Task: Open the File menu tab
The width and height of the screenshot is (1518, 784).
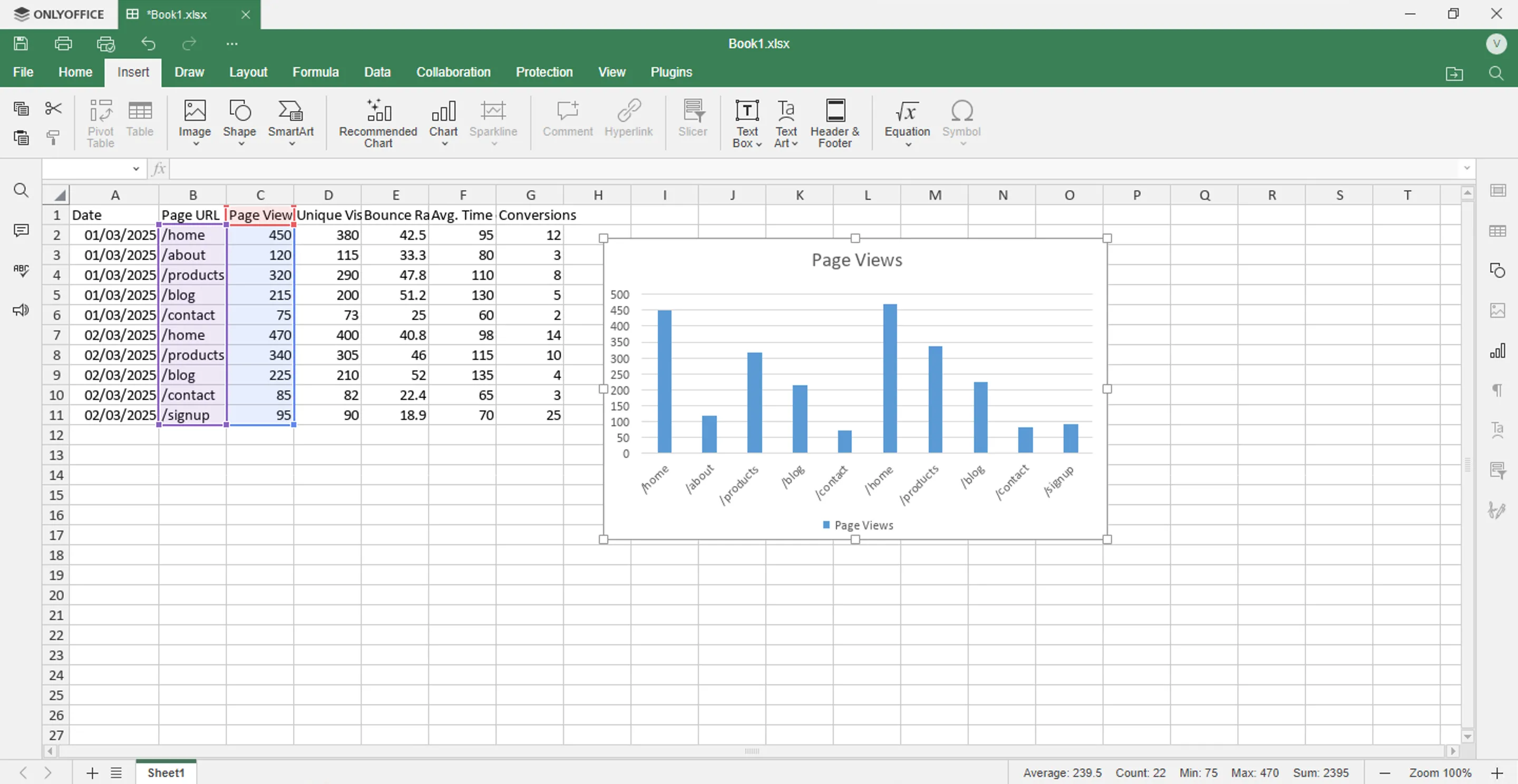Action: [23, 72]
